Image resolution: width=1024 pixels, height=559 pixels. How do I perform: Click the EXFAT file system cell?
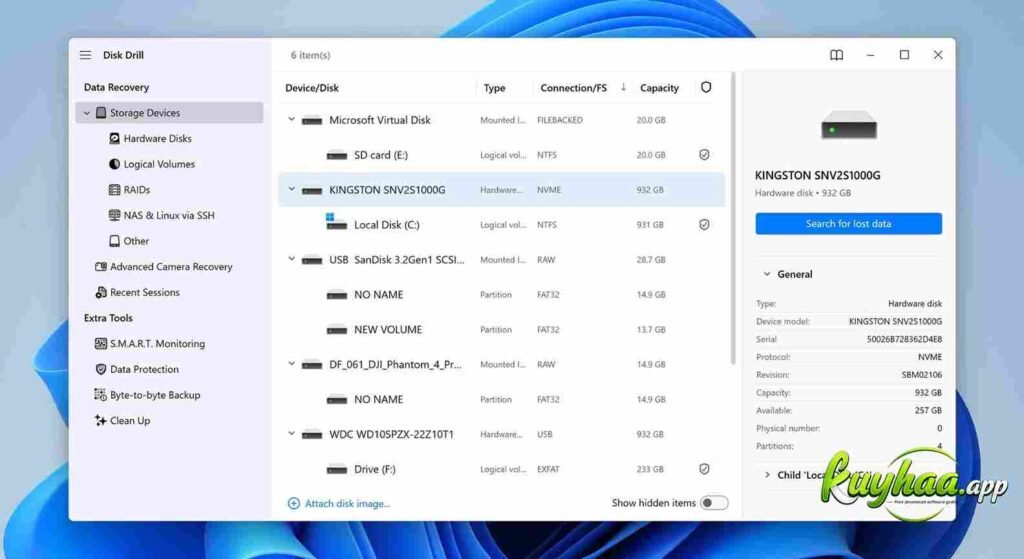(548, 469)
